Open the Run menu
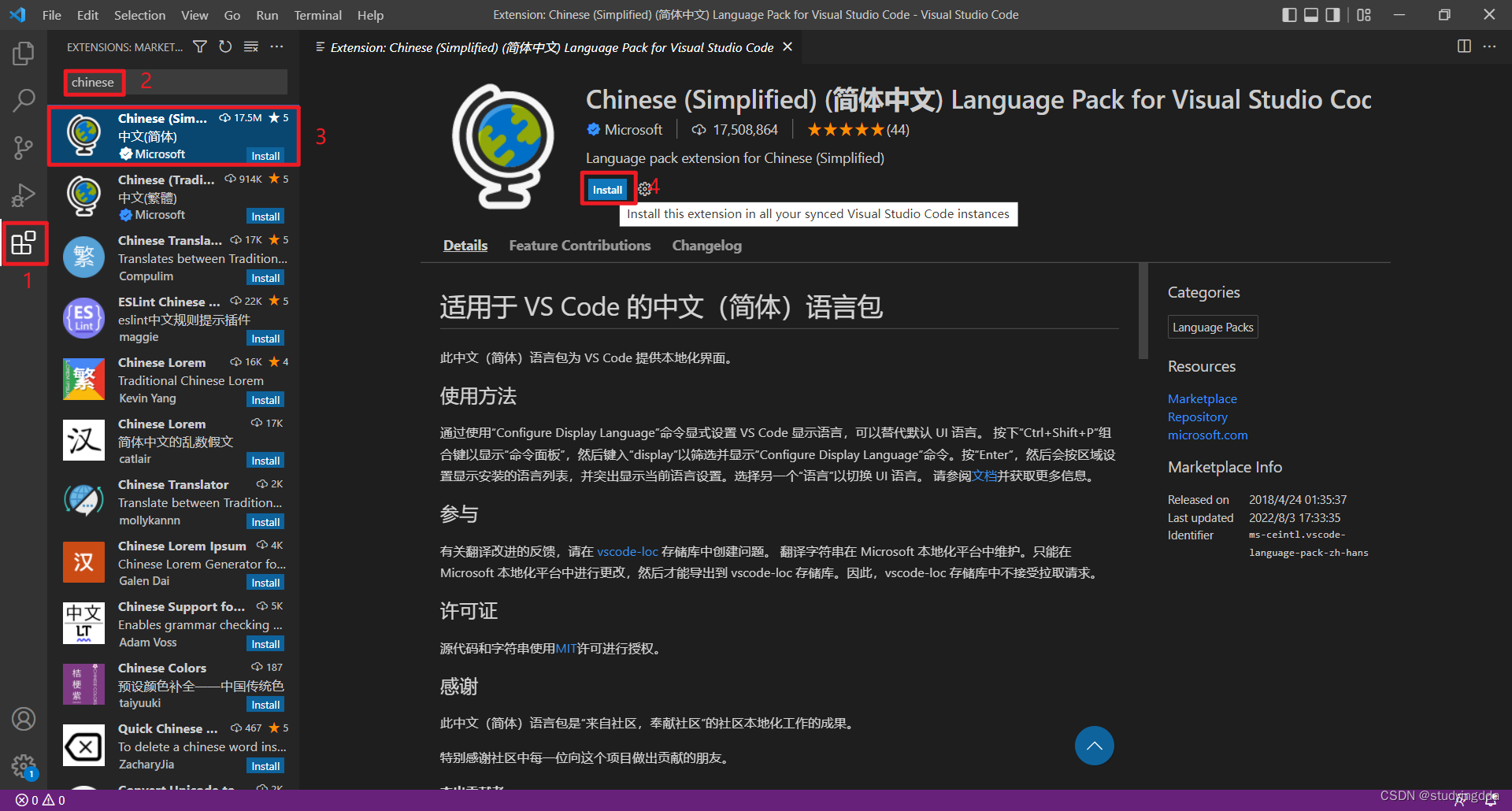Viewport: 1512px width, 811px height. tap(267, 15)
